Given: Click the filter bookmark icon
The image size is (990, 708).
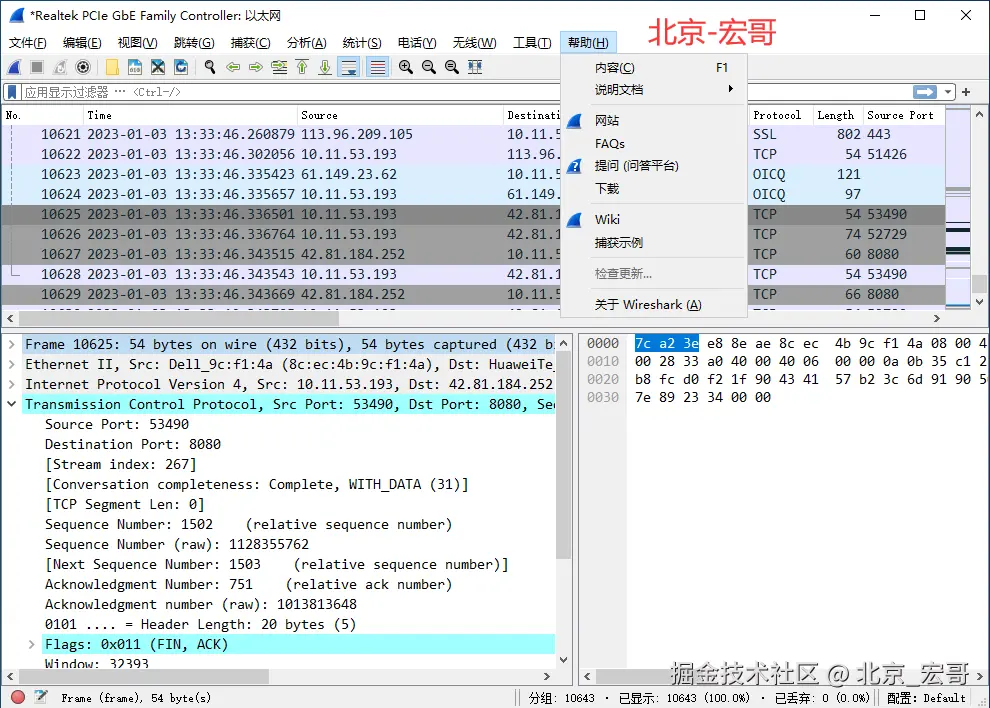Looking at the screenshot, I should [x=12, y=92].
